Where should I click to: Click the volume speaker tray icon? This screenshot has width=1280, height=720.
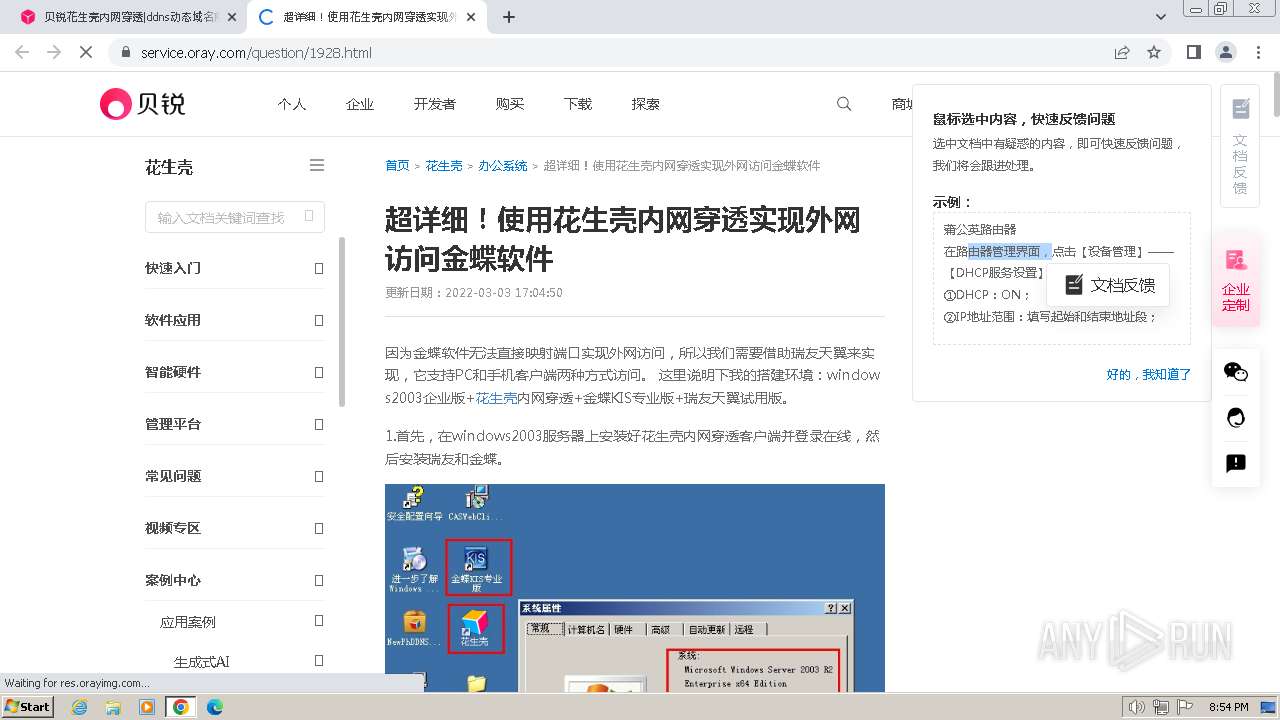(x=1136, y=707)
